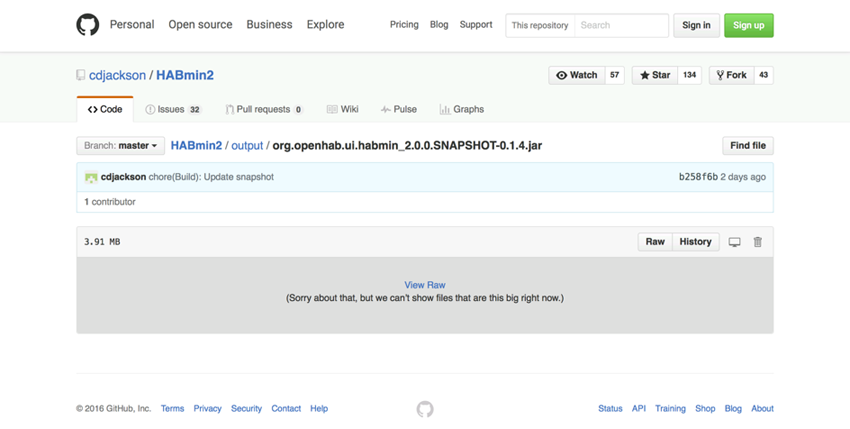The width and height of the screenshot is (850, 429).
Task: Open the cdjackson owner profile link
Action: point(117,75)
